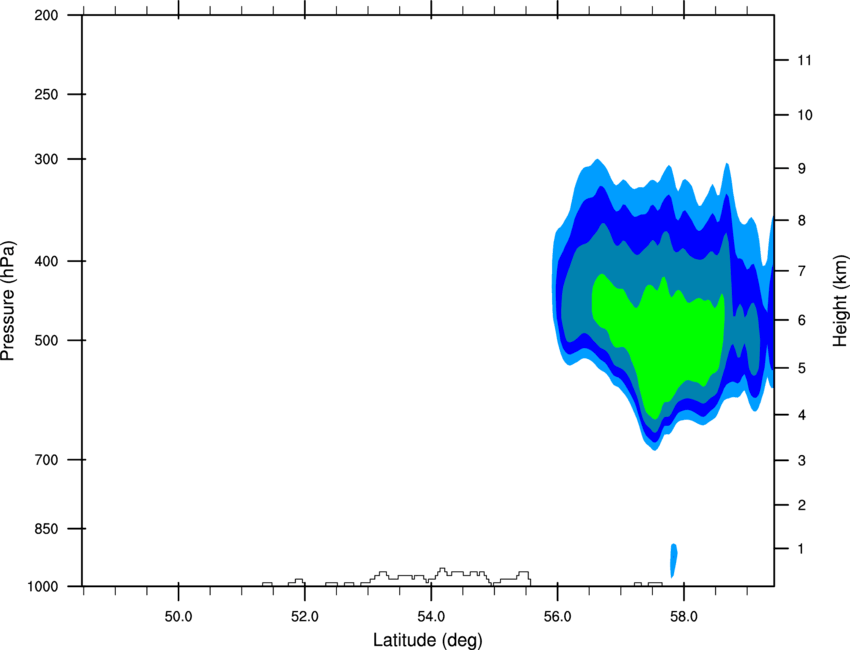This screenshot has width=850, height=650.
Task: Click the 200 pressure tick label
Action: click(47, 15)
